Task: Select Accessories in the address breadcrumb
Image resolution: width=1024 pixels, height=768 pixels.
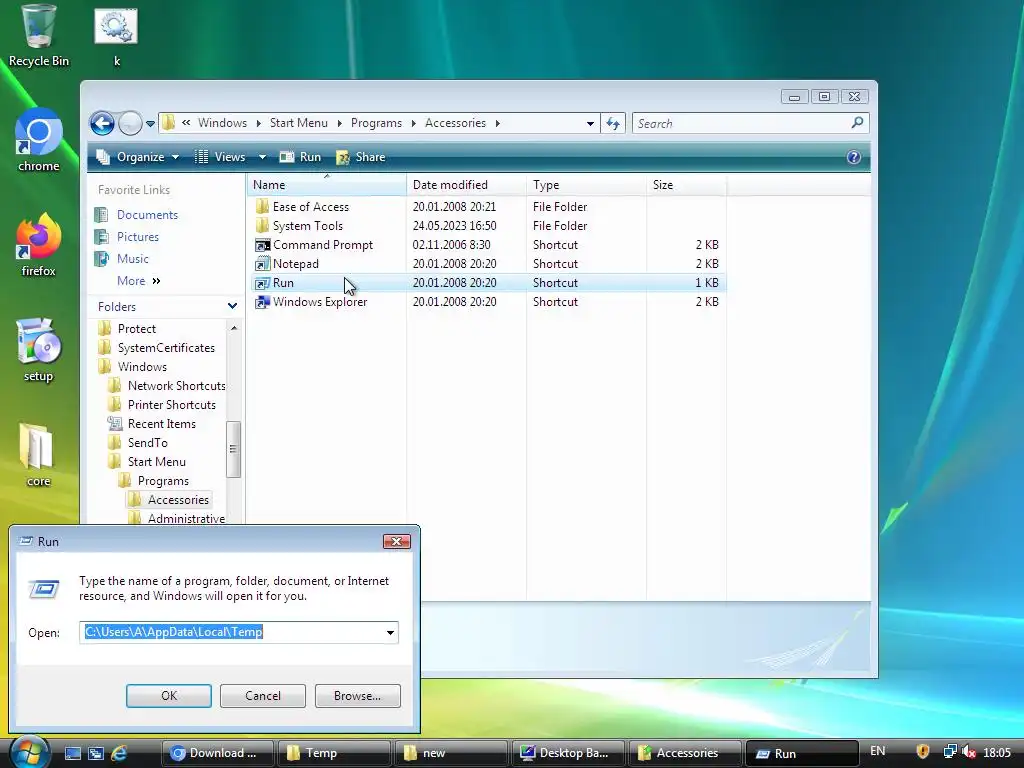Action: click(455, 123)
